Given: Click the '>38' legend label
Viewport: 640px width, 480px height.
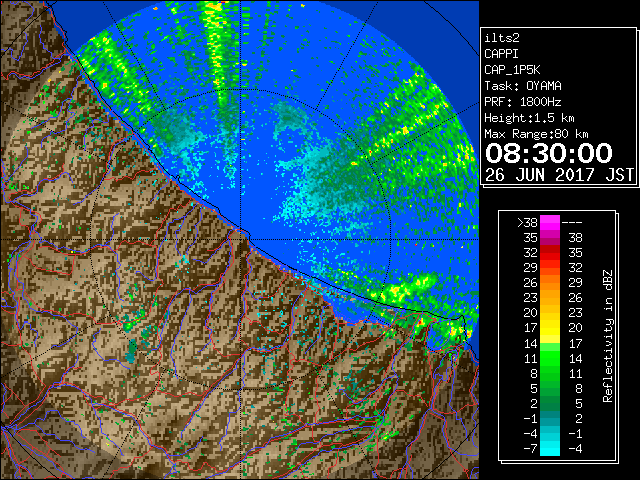Looking at the screenshot, I should (527, 223).
